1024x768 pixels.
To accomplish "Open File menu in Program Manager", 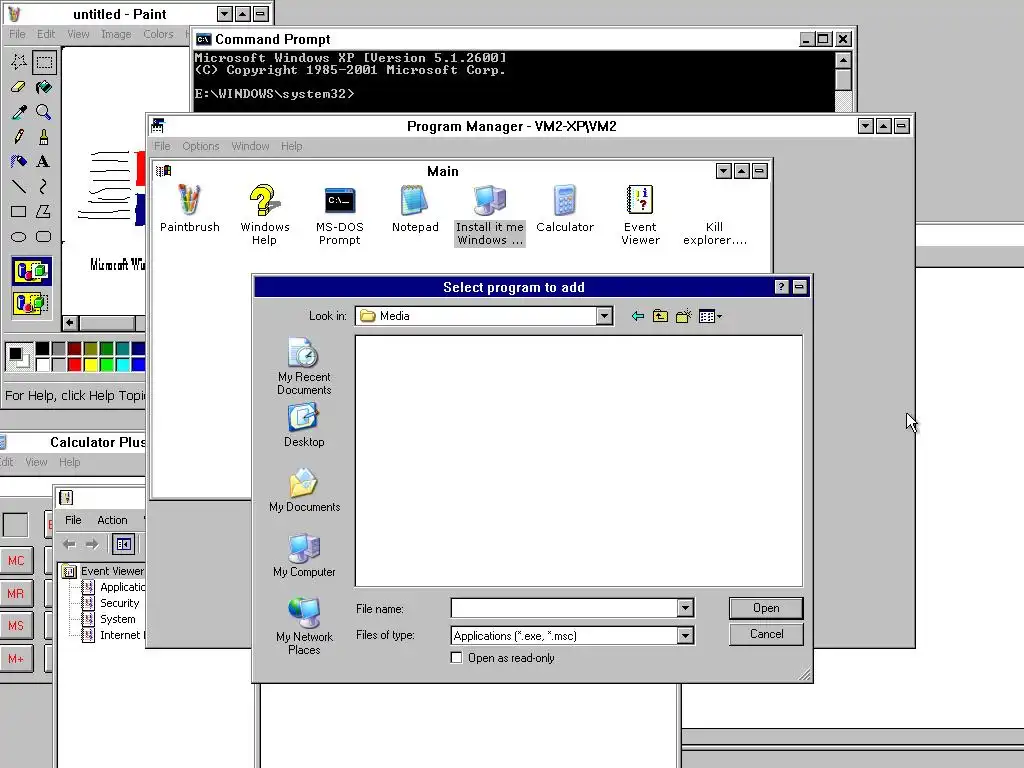I will point(162,146).
